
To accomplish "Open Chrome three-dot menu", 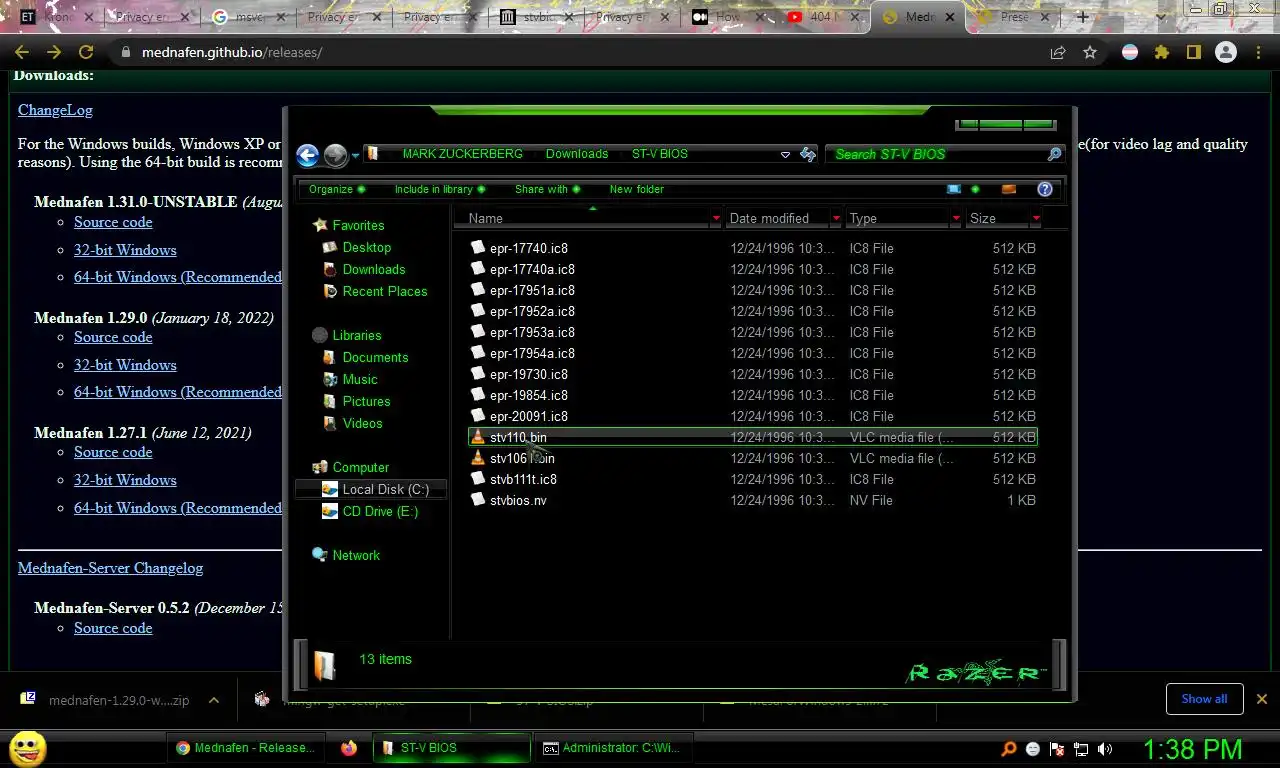I will [1258, 52].
